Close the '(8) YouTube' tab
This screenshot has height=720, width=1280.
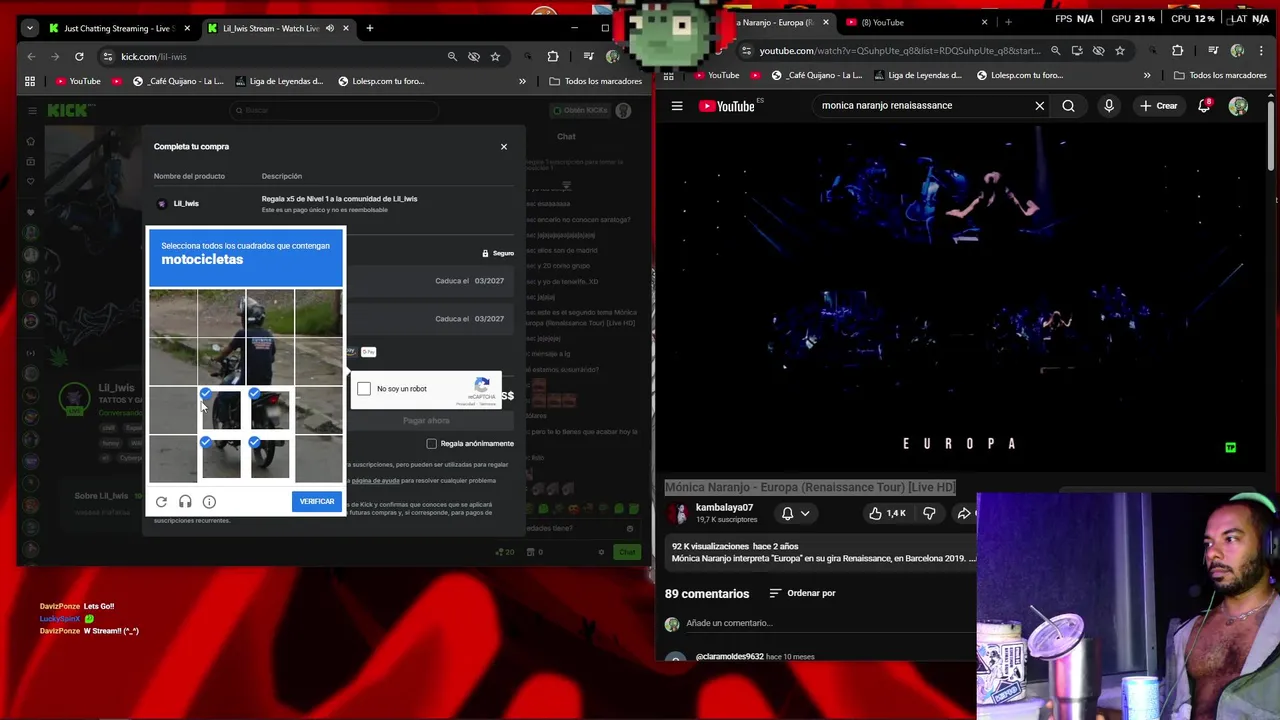click(x=984, y=22)
